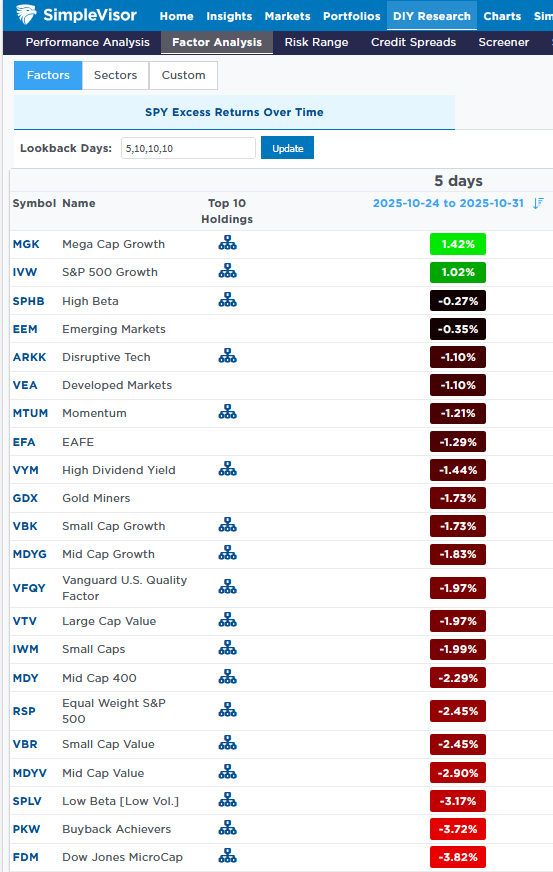Click the SimpleVisor eagle logo
The image size is (553, 872).
tap(26, 14)
